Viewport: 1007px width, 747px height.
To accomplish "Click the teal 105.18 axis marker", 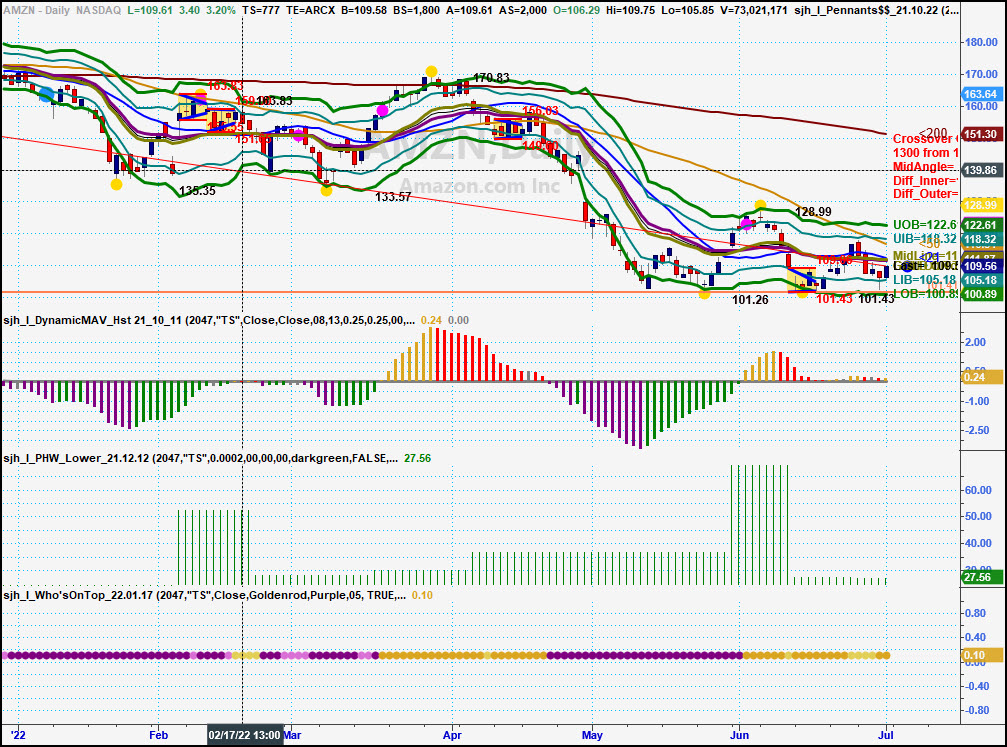I will pyautogui.click(x=981, y=280).
